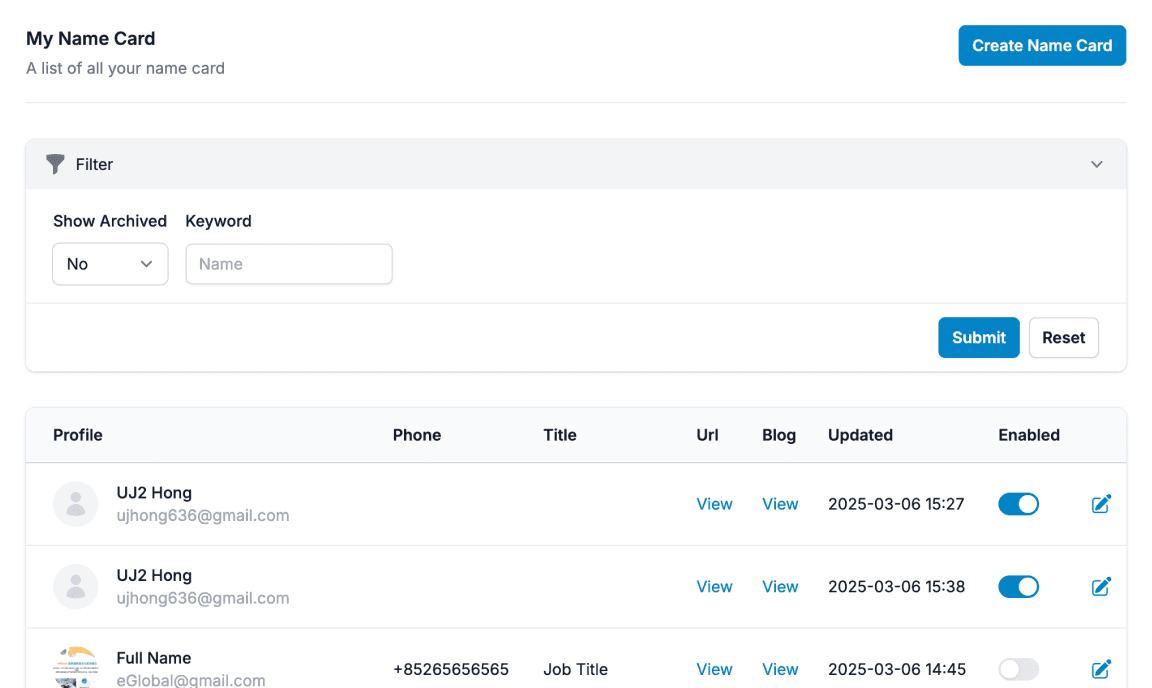The height and width of the screenshot is (688, 1152).
Task: Click edit icon for UJ2 Hong updated 15:38
Action: pyautogui.click(x=1101, y=587)
